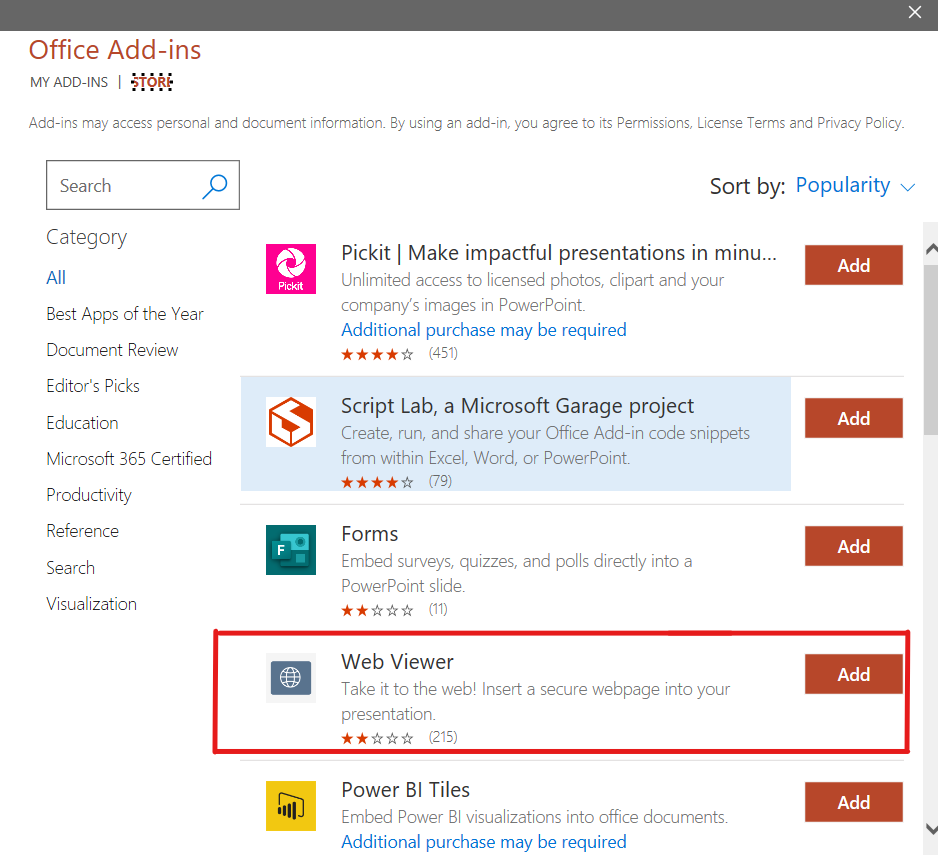938x855 pixels.
Task: Open the Sort by Popularity dropdown
Action: tap(855, 186)
